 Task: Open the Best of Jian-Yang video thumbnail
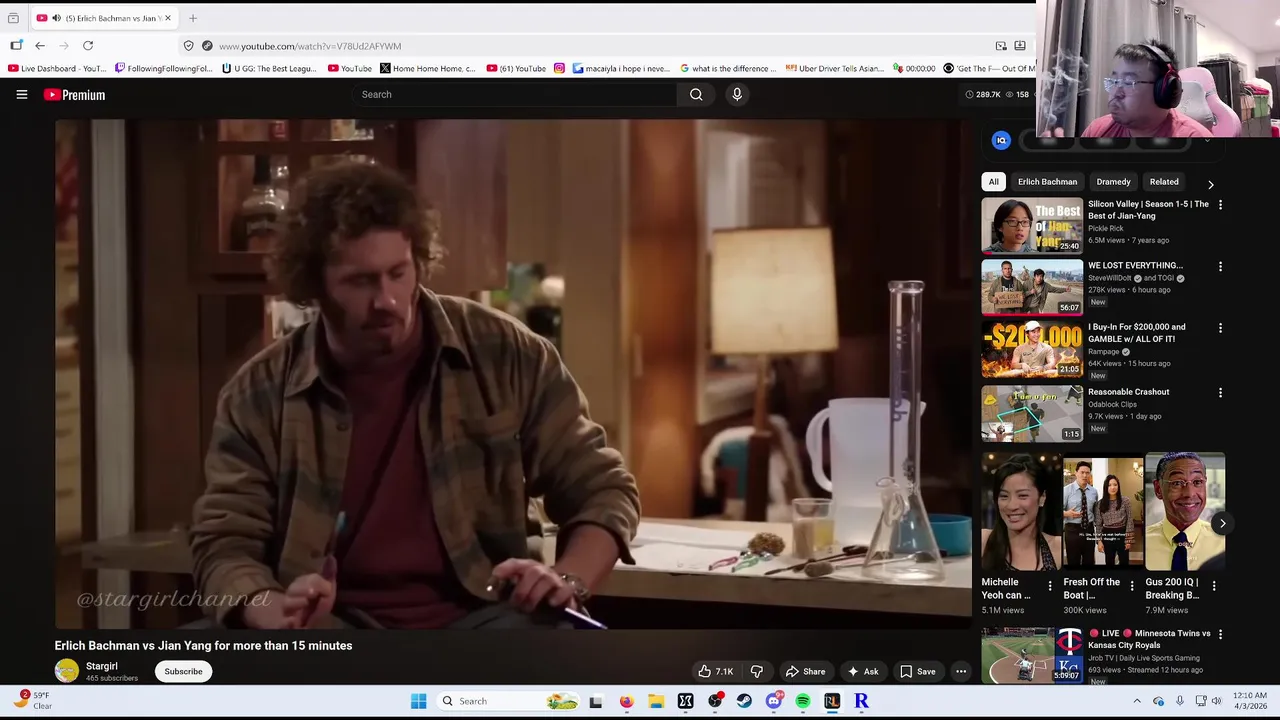(1032, 225)
